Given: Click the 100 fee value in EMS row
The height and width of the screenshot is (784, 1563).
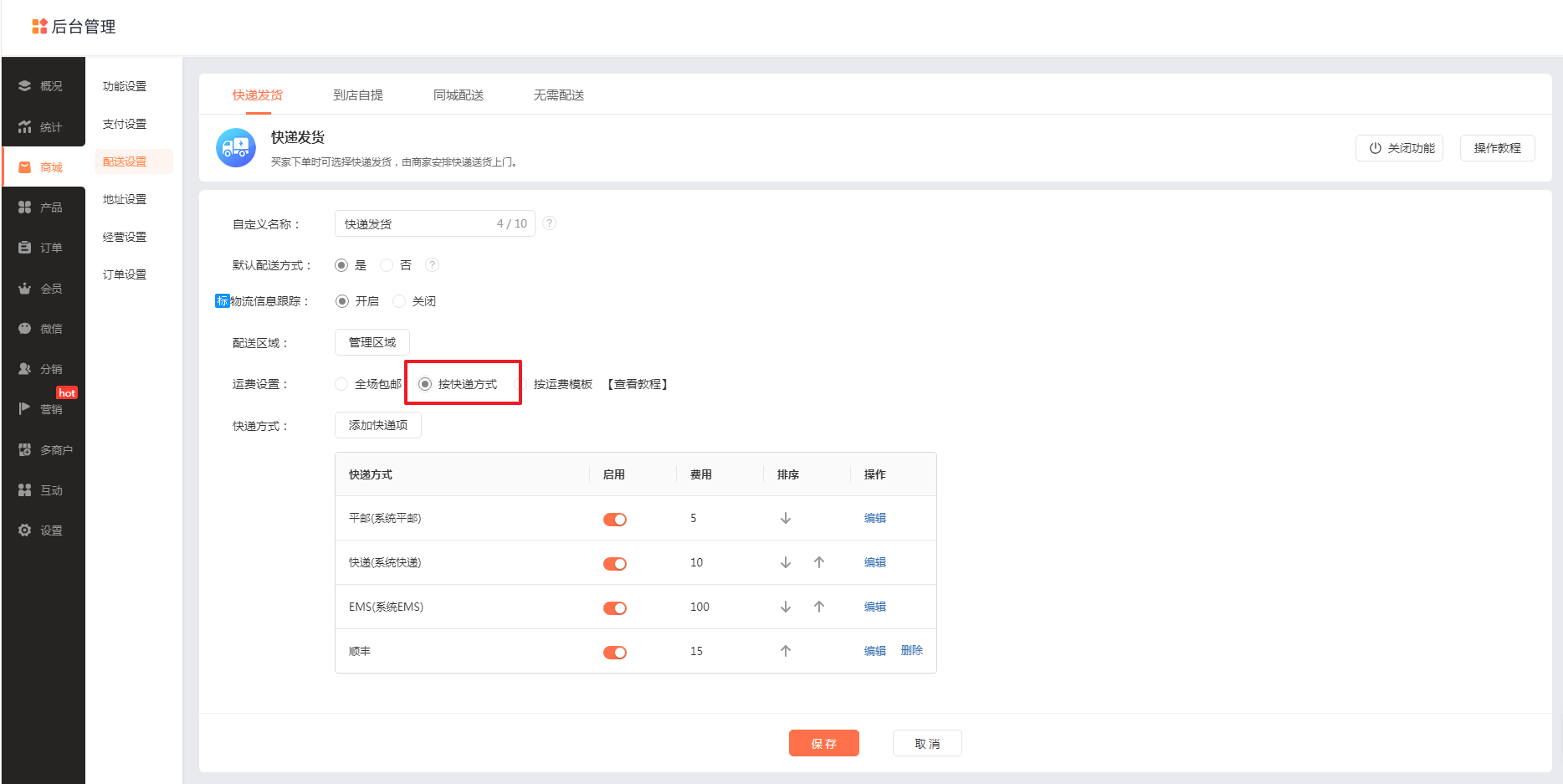Looking at the screenshot, I should (700, 607).
